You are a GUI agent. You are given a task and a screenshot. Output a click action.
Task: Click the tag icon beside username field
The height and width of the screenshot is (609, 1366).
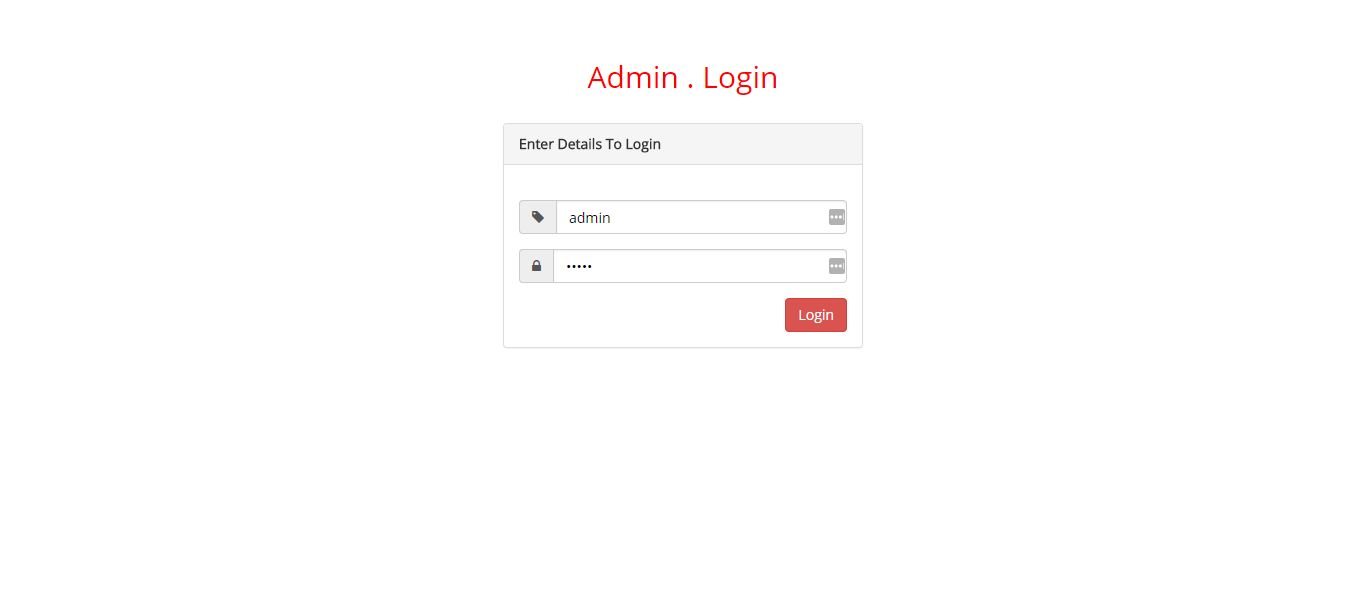tap(538, 217)
